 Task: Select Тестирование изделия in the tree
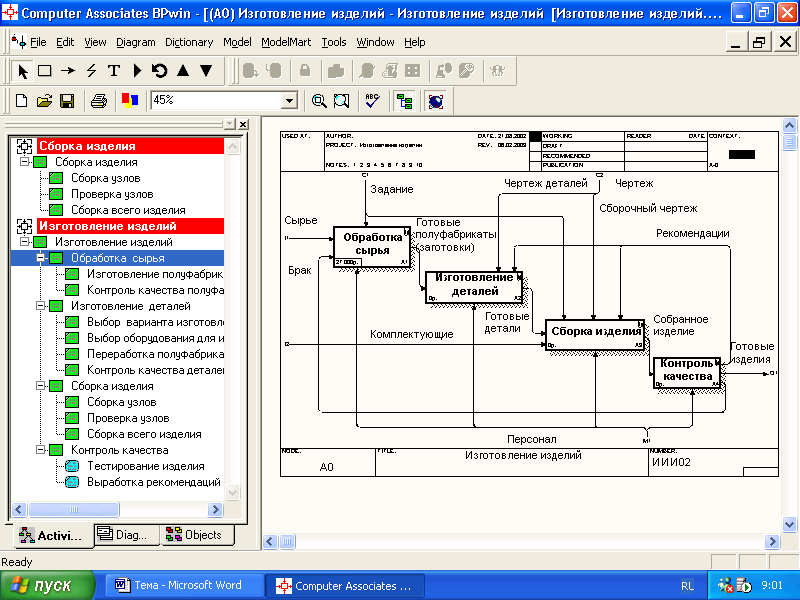145,466
